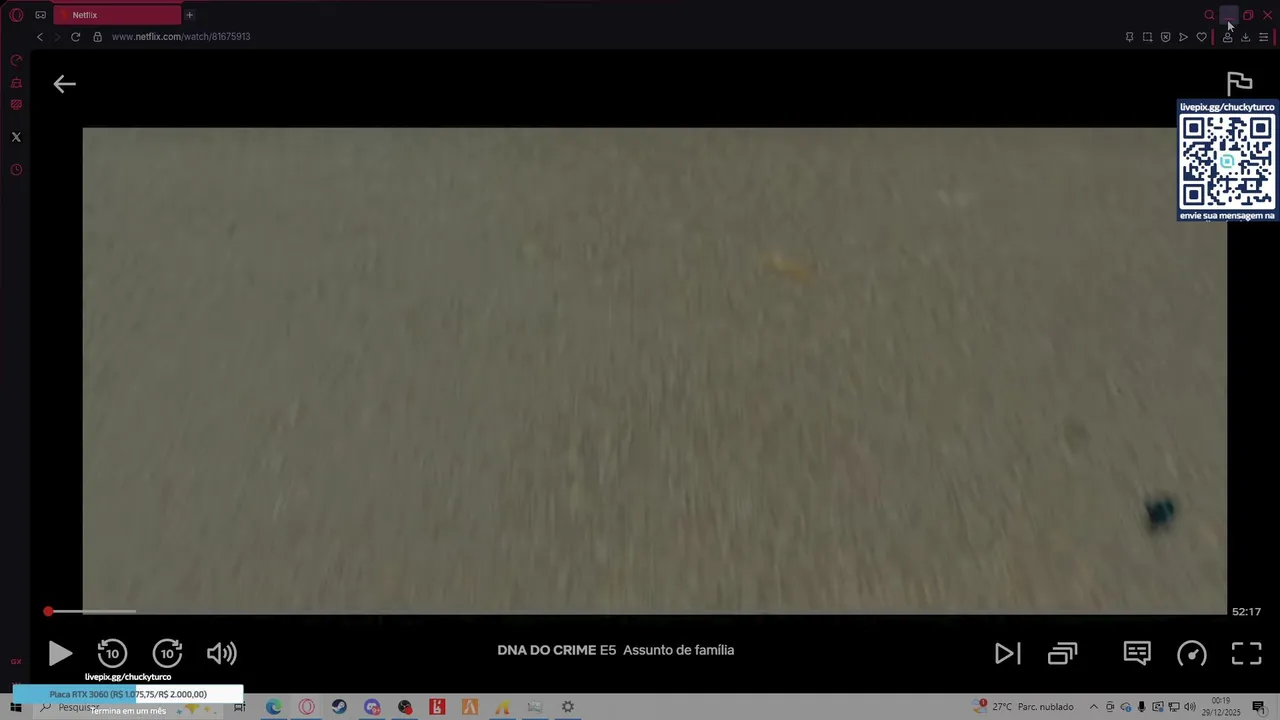Image resolution: width=1280 pixels, height=720 pixels.
Task: Open the X (Twitter) sidebar panel
Action: pos(16,137)
